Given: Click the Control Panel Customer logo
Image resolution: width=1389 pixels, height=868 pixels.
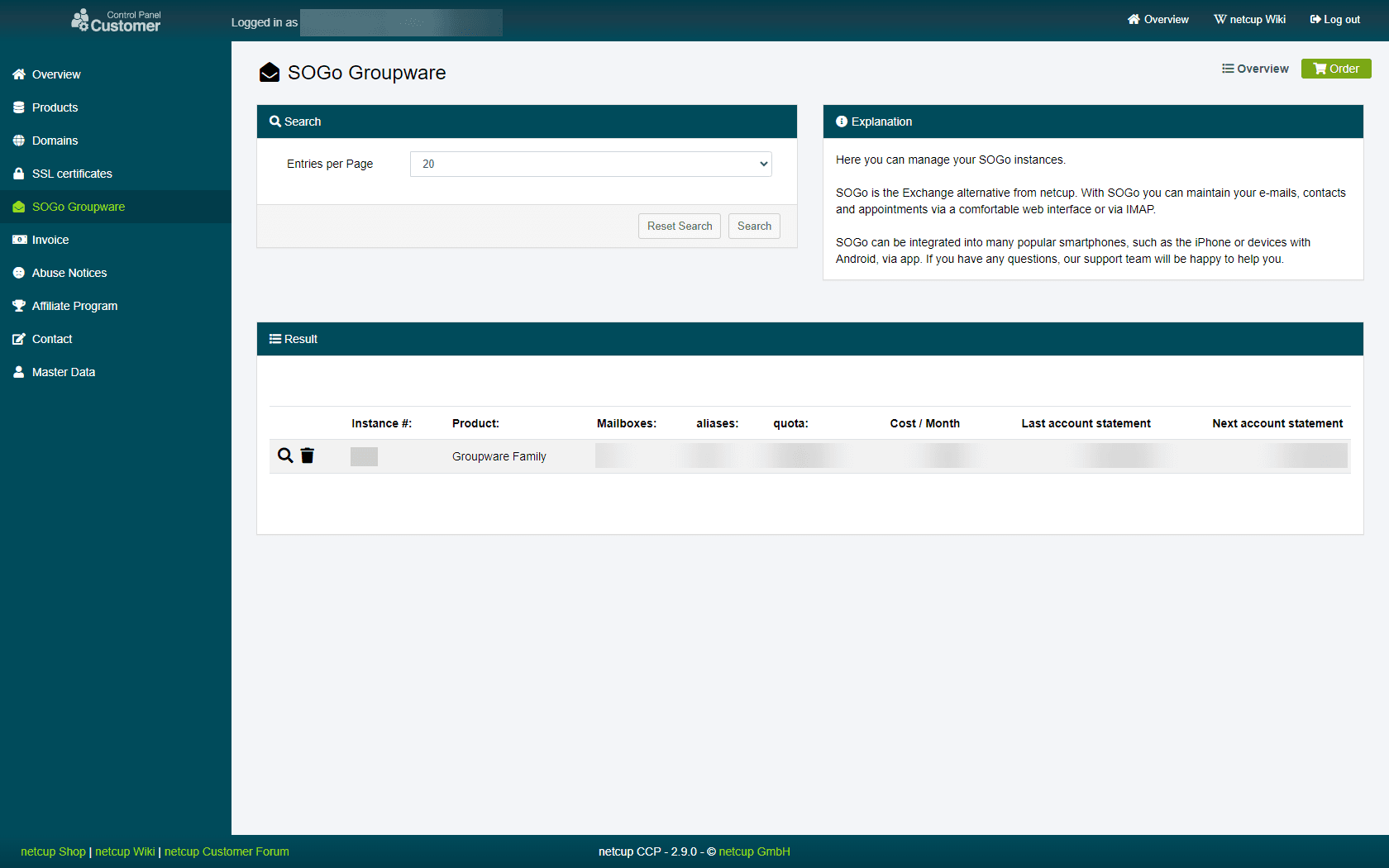Looking at the screenshot, I should click(116, 19).
